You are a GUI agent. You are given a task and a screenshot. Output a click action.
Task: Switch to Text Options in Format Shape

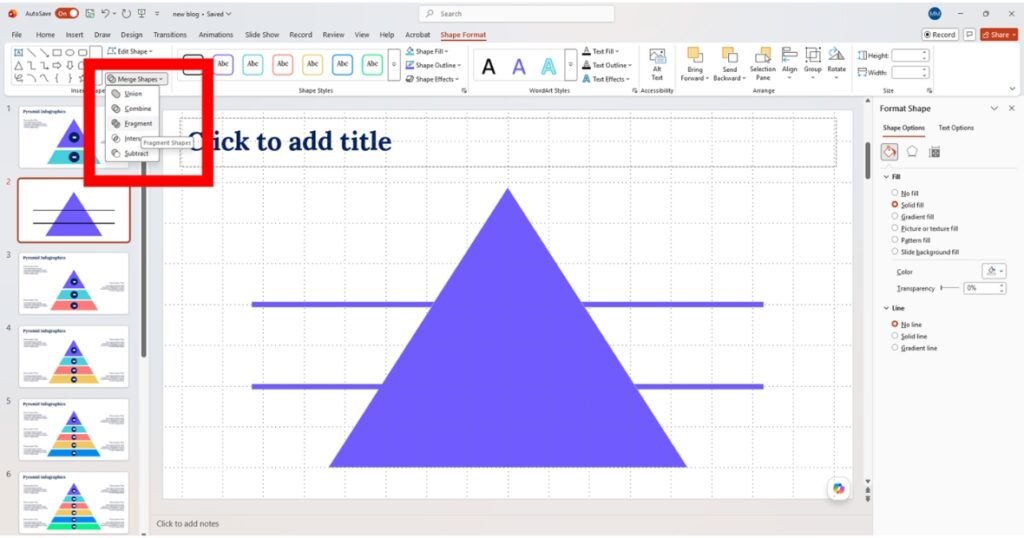[x=955, y=128]
